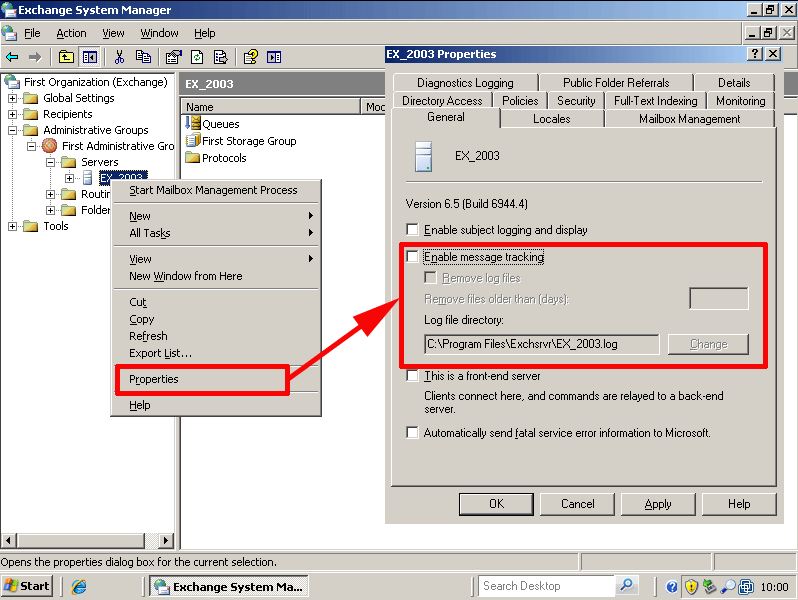Image resolution: width=798 pixels, height=600 pixels.
Task: Expand the EX_2003 server node
Action: [69, 178]
